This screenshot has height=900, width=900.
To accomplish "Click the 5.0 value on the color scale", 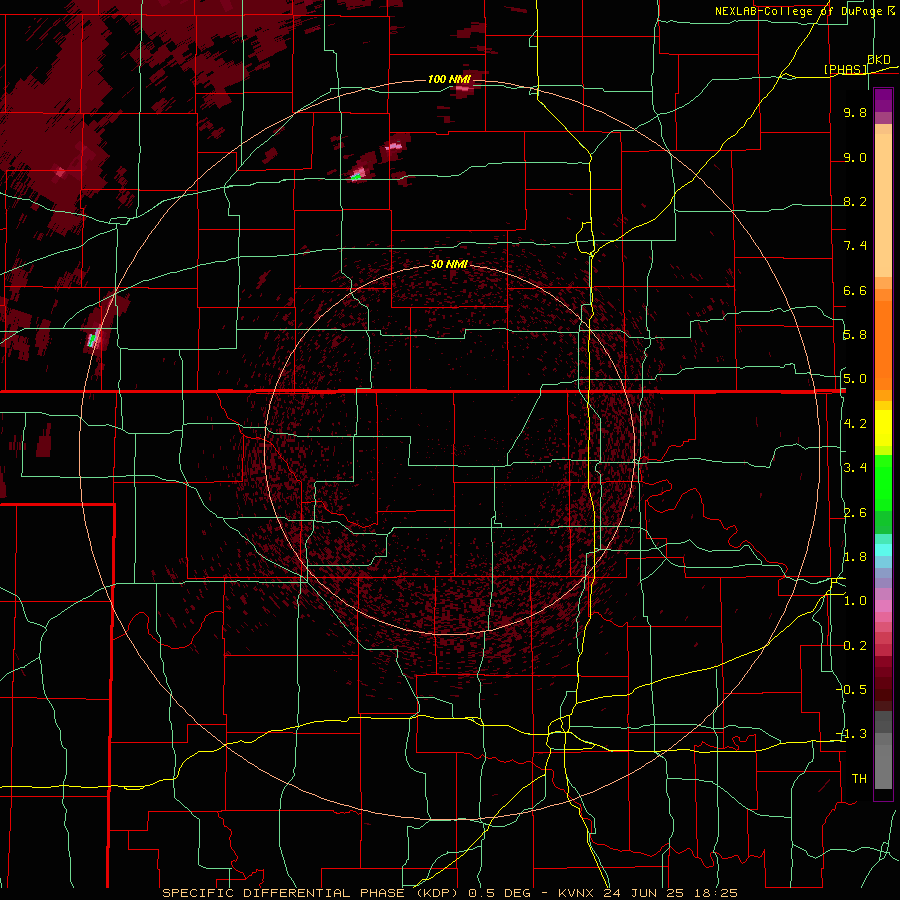I will 855,379.
